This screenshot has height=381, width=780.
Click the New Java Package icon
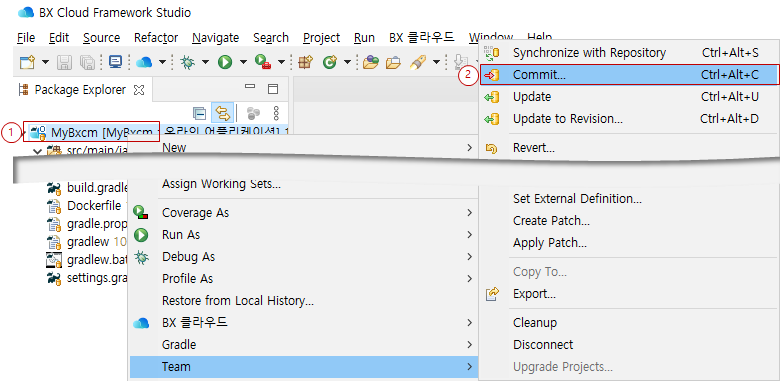305,62
